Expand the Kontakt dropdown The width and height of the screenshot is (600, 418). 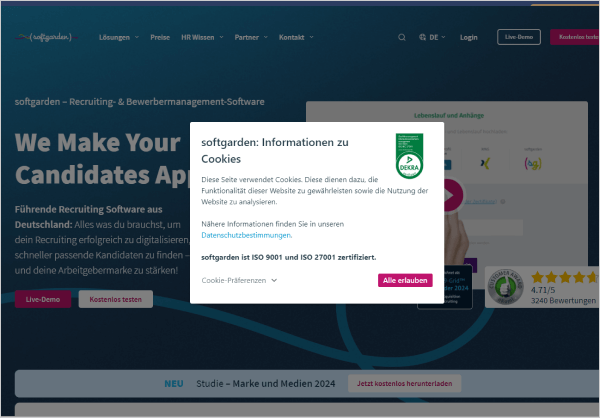296,37
